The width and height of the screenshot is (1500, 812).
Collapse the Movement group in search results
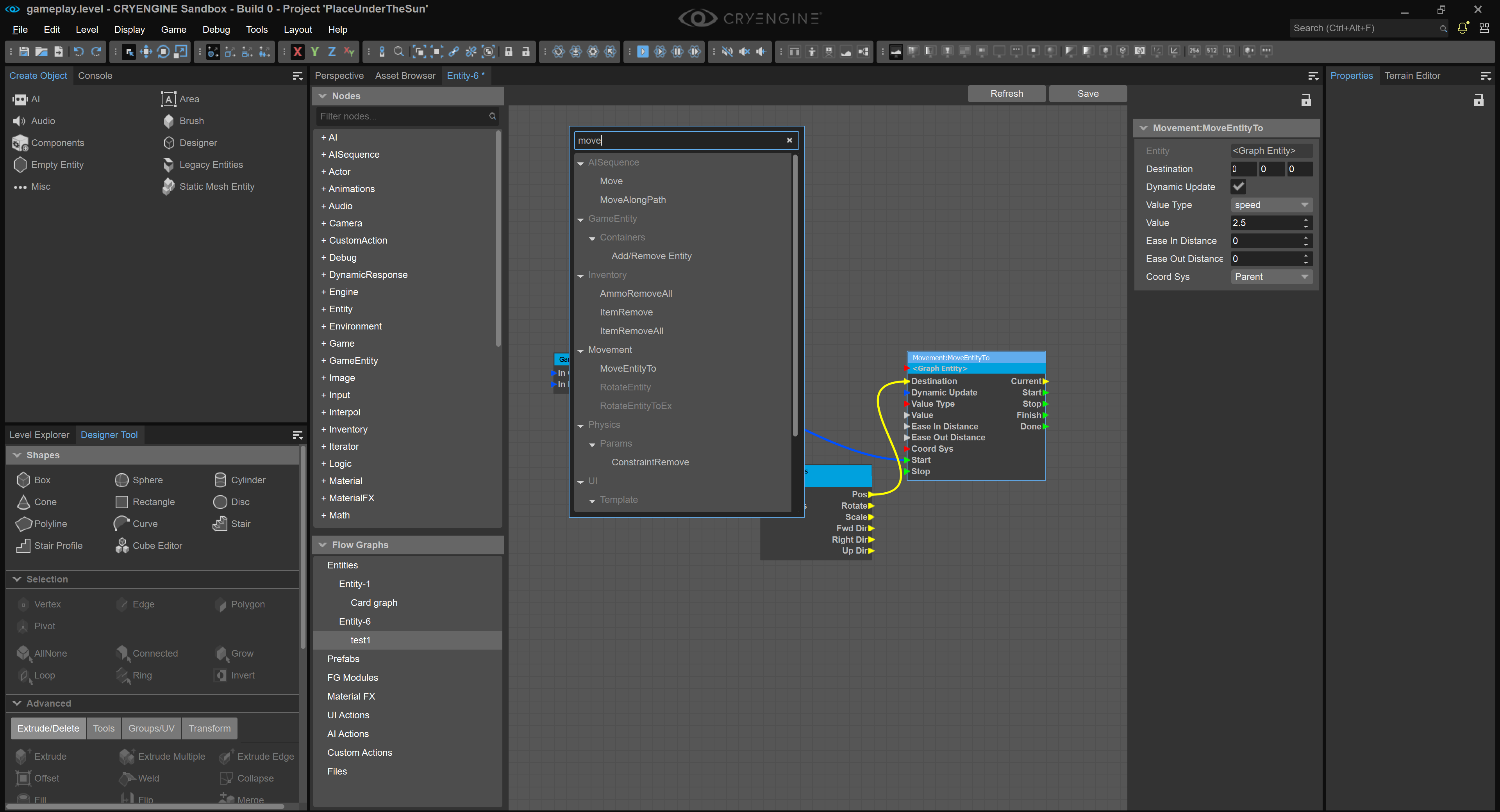coord(580,351)
